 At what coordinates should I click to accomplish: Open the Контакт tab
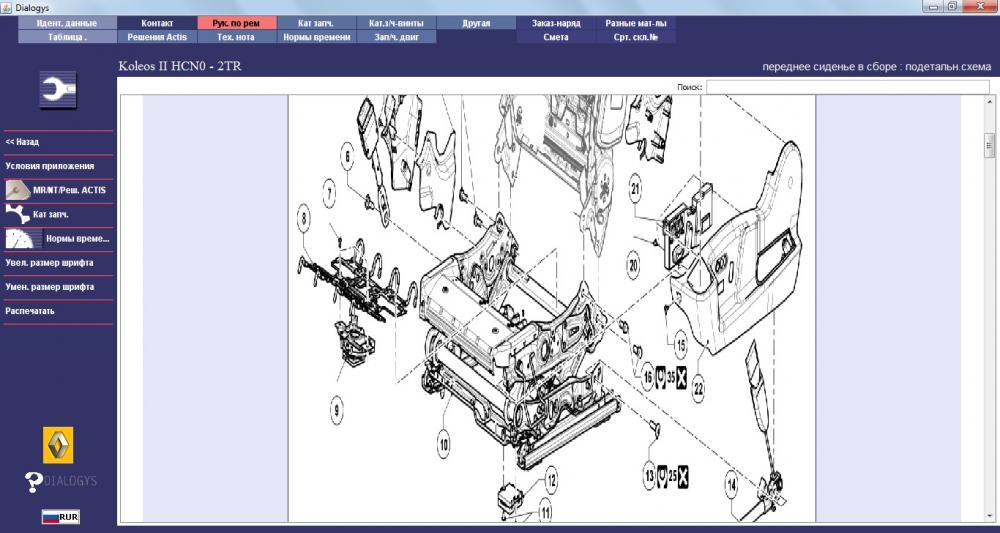(157, 23)
